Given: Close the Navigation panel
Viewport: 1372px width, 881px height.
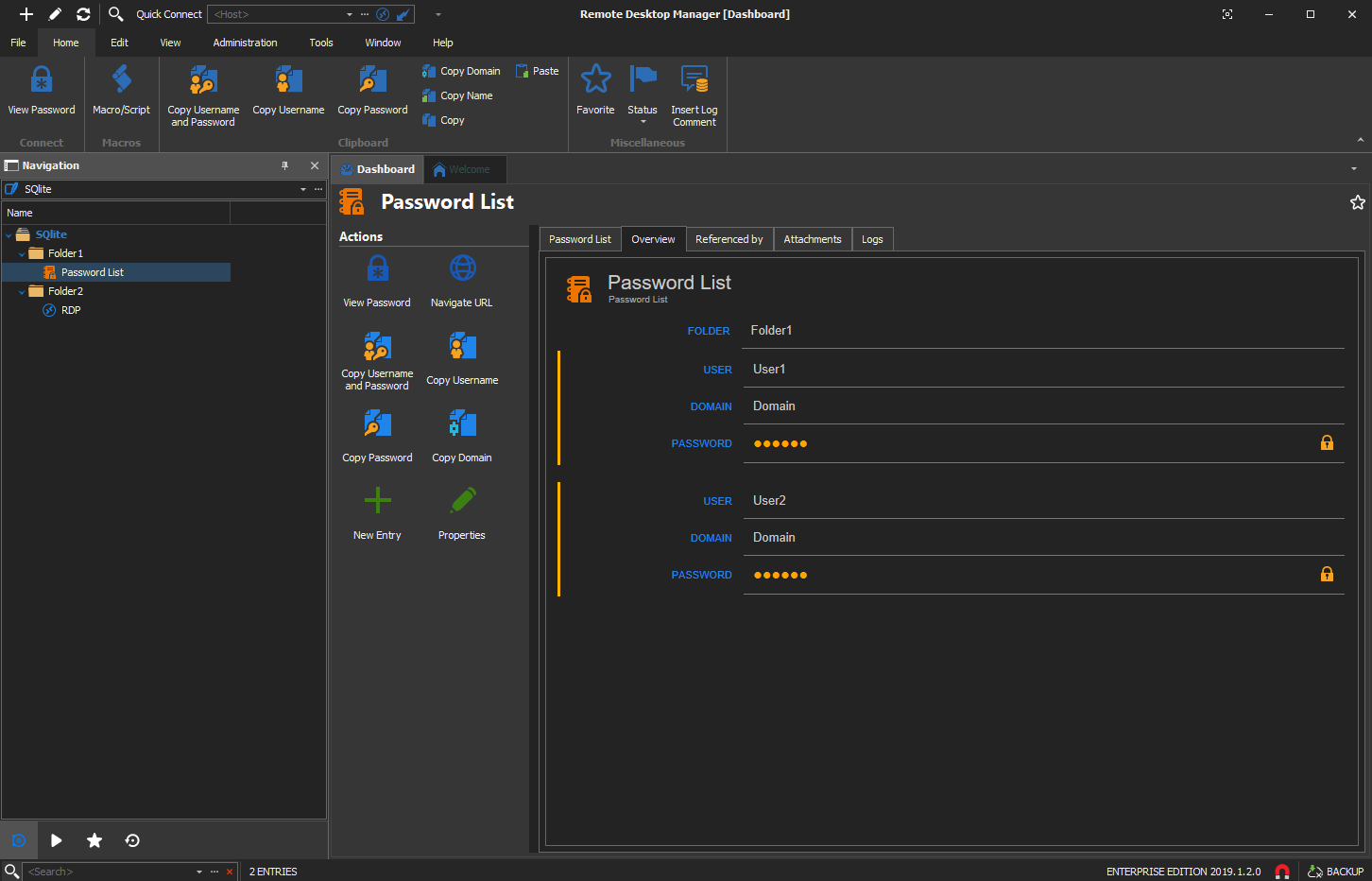Looking at the screenshot, I should coord(315,165).
